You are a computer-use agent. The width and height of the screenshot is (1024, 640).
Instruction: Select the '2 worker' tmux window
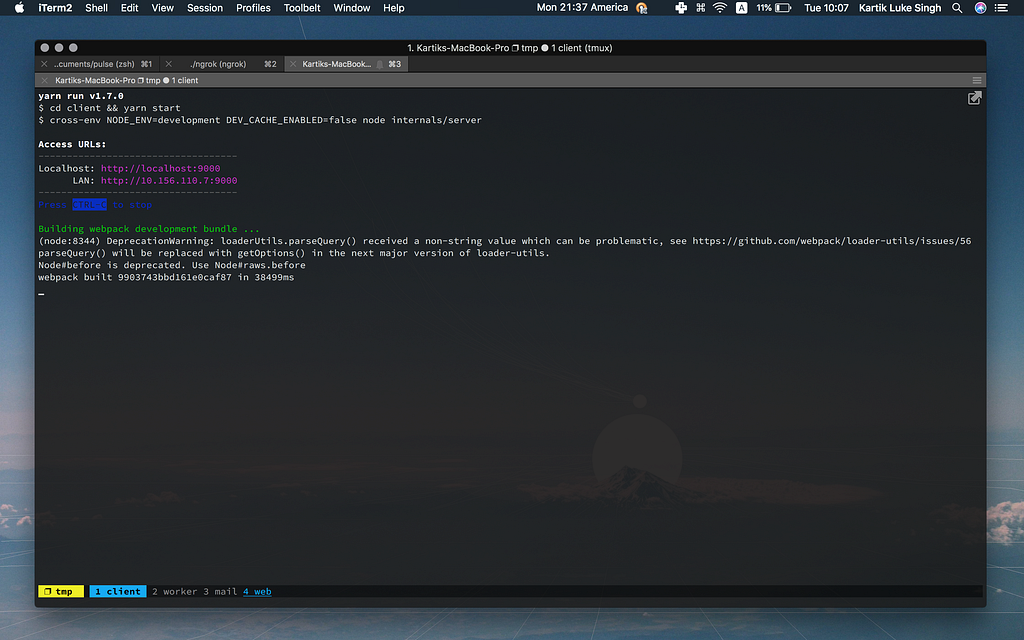point(174,592)
